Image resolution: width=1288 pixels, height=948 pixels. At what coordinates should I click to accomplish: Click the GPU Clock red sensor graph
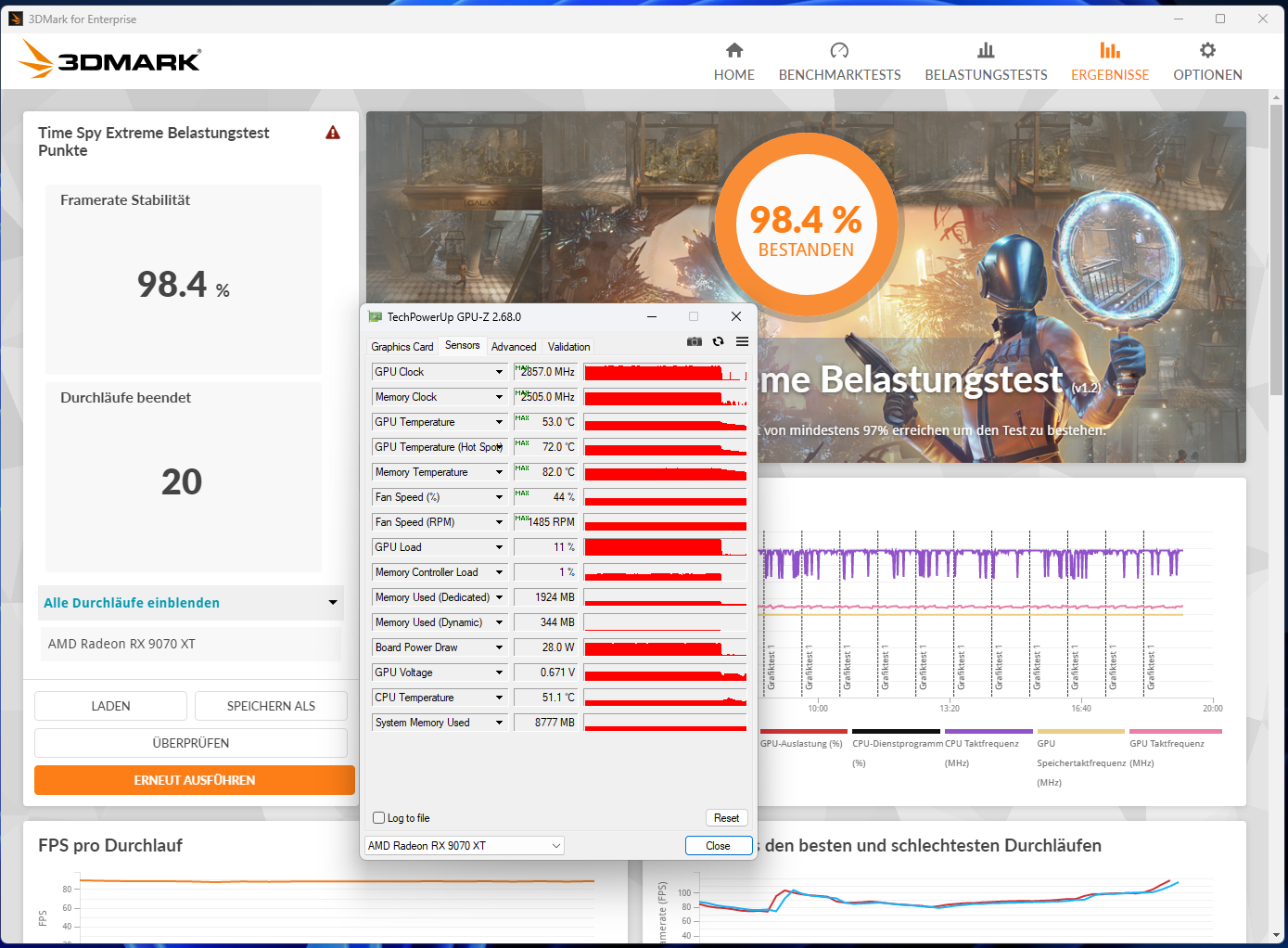click(x=665, y=372)
